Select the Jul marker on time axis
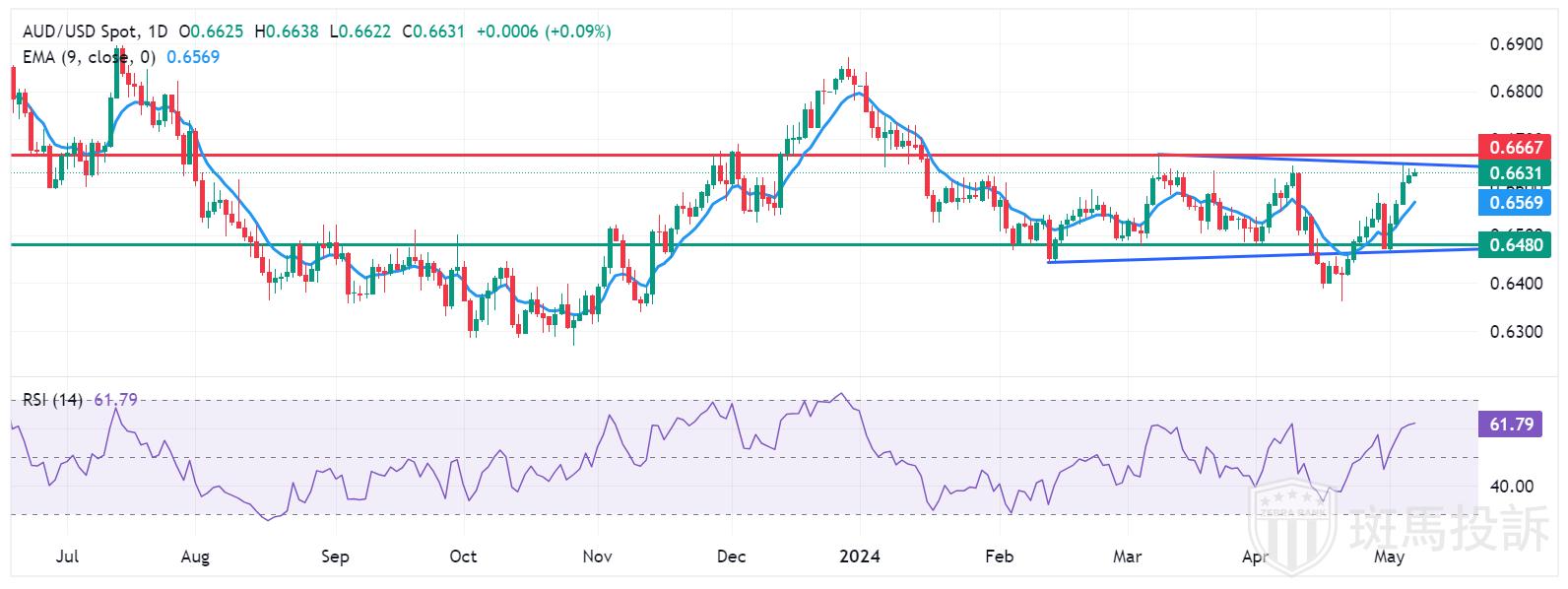Screen dimensions: 1568x589 tap(67, 556)
